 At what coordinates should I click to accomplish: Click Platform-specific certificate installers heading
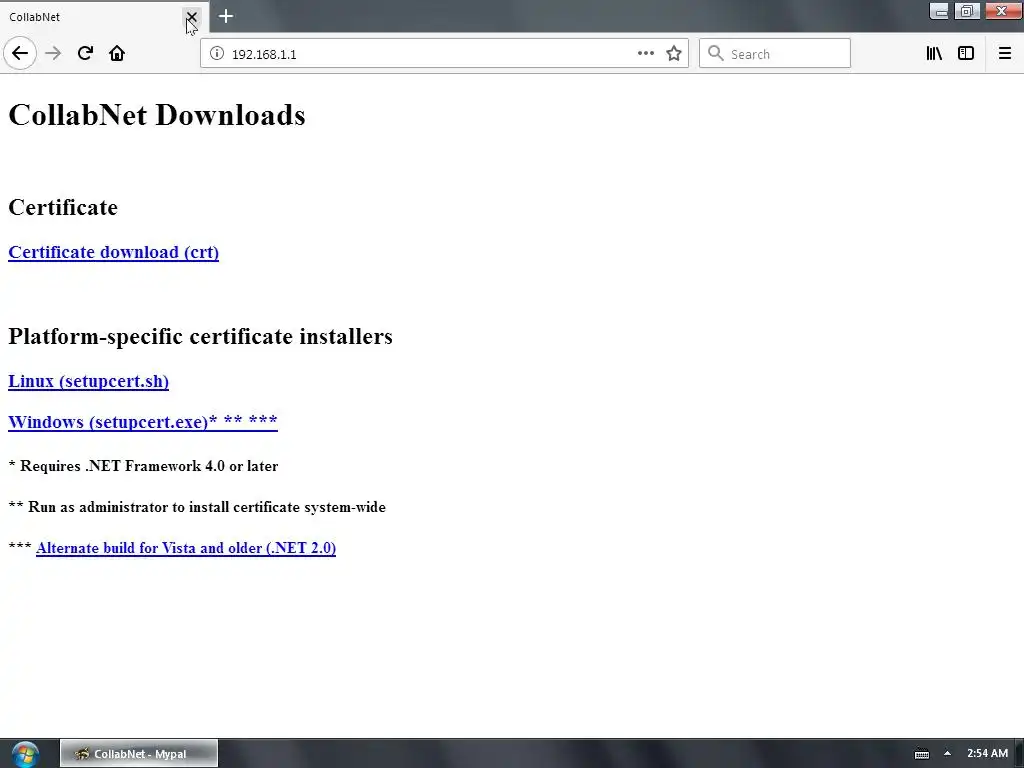tap(200, 336)
